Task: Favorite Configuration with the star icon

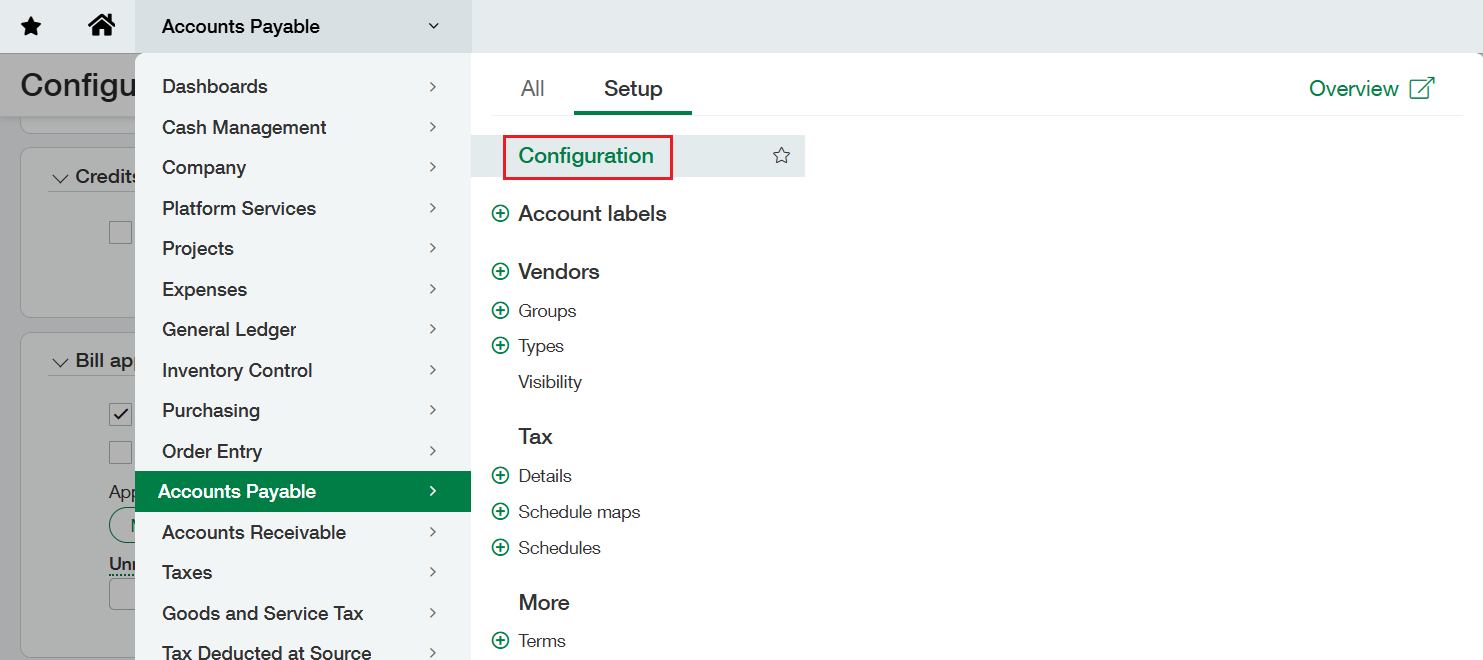Action: (x=781, y=156)
